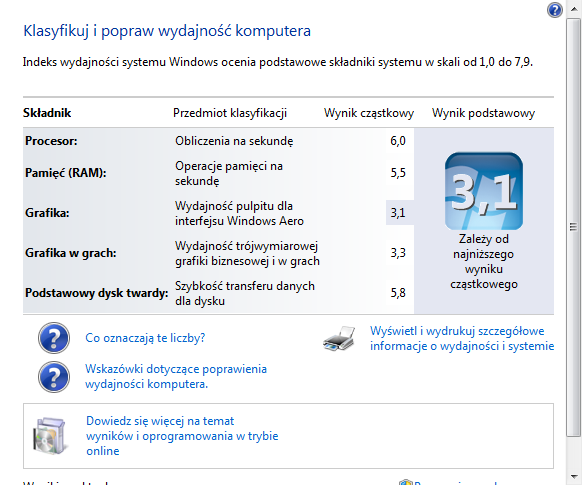Click 'Wydajność trójwymiarowej grafiki biznesowej' description
The width and height of the screenshot is (582, 485).
click(247, 253)
